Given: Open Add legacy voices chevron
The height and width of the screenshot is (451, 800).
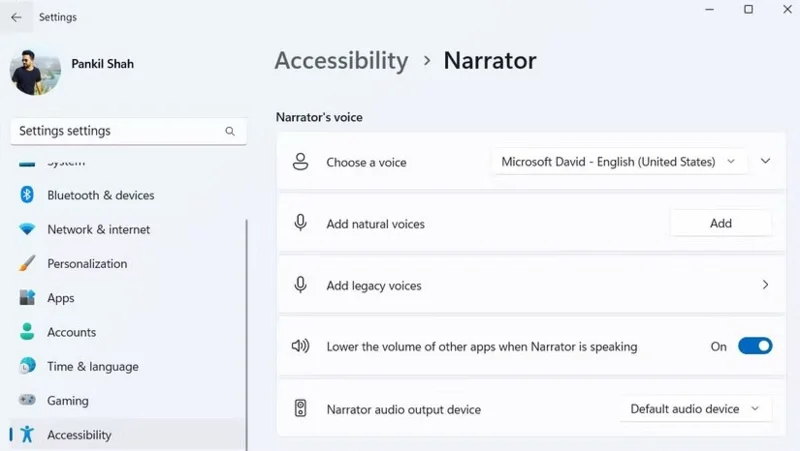Looking at the screenshot, I should (765, 285).
